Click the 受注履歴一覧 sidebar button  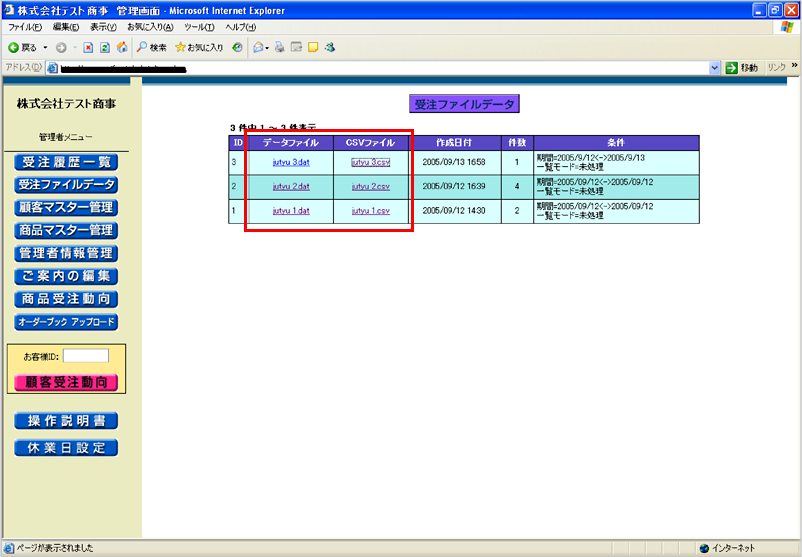point(66,163)
